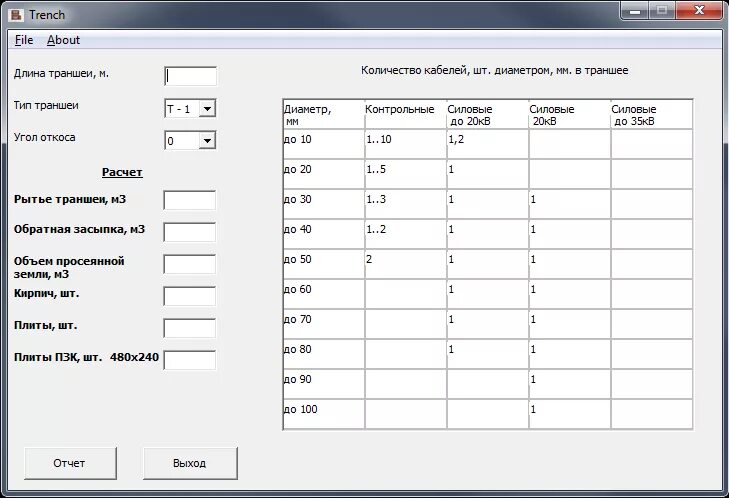Click the 'до 70' row label
729x500 pixels.
coord(324,324)
